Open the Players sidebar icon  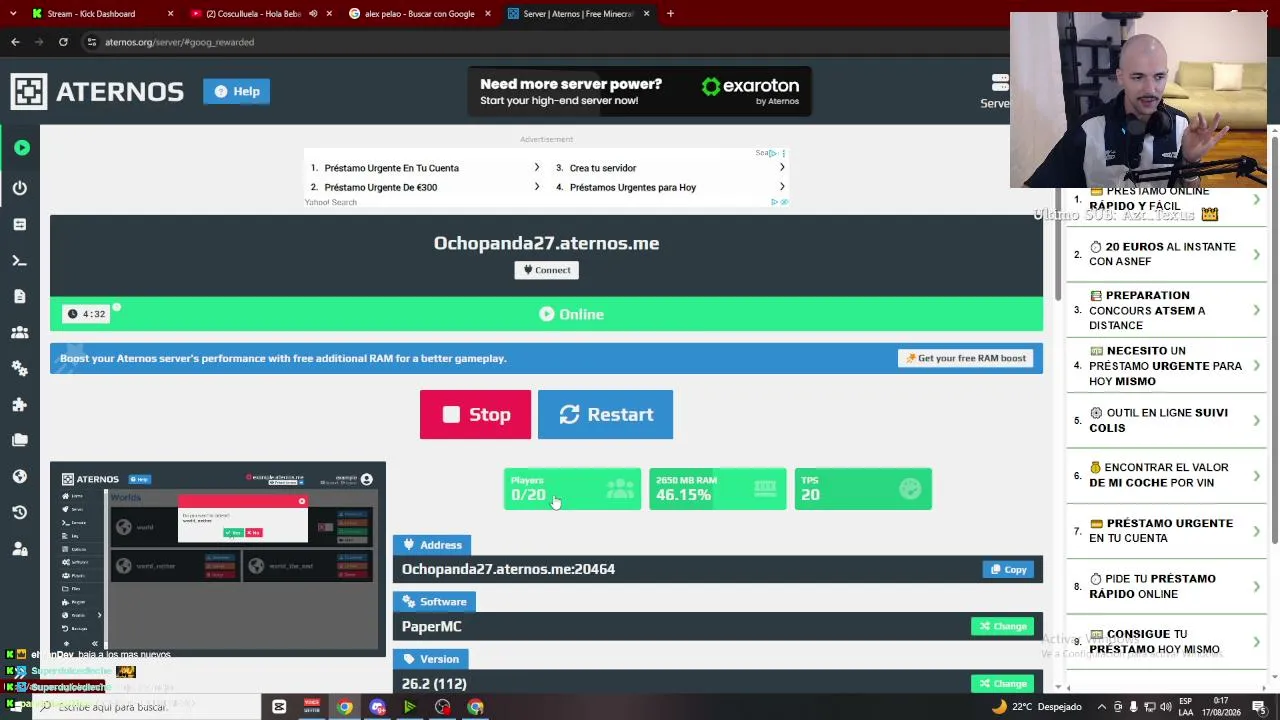click(x=20, y=332)
